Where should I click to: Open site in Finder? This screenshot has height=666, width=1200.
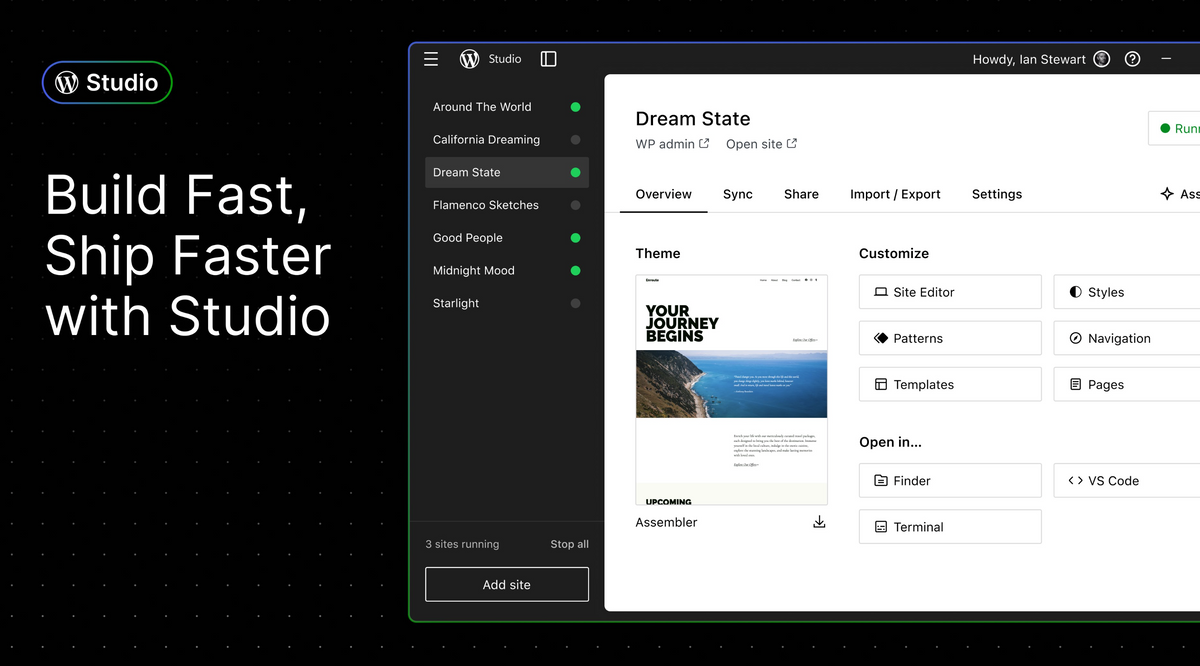coord(950,480)
